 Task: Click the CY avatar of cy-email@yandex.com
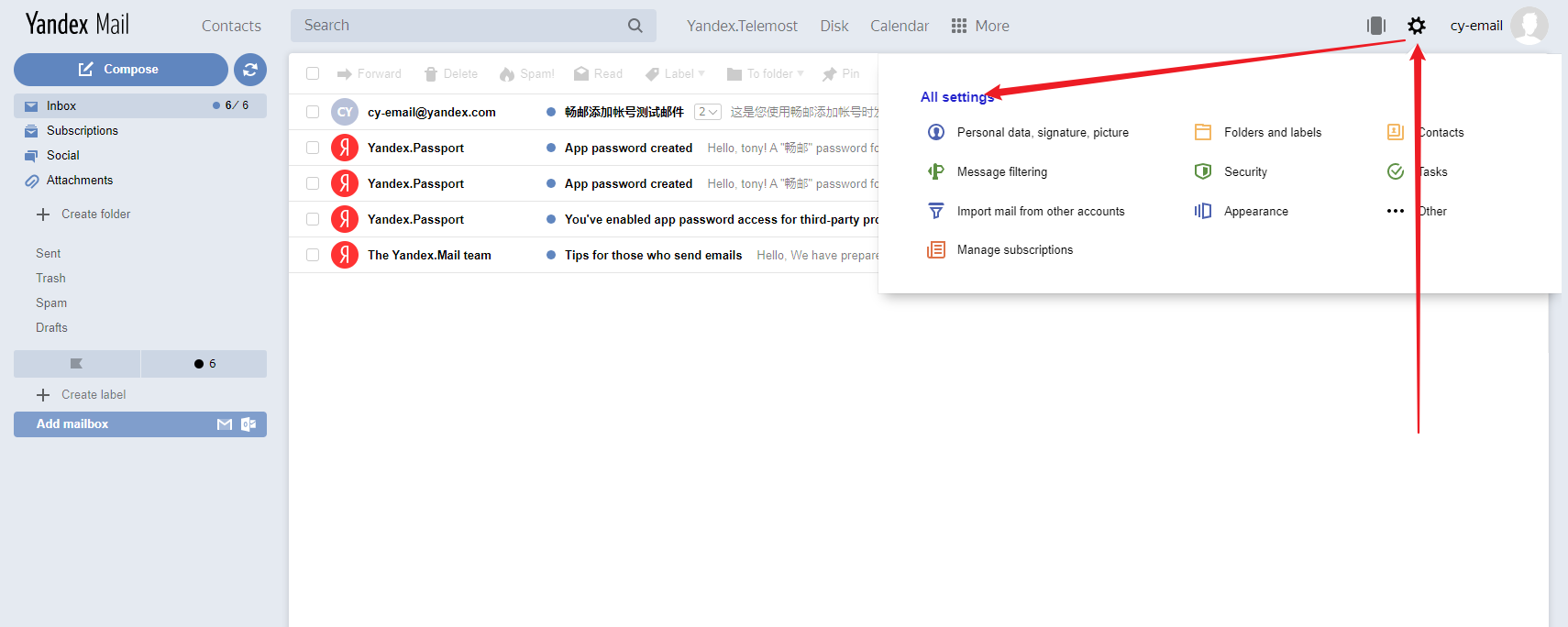point(345,112)
